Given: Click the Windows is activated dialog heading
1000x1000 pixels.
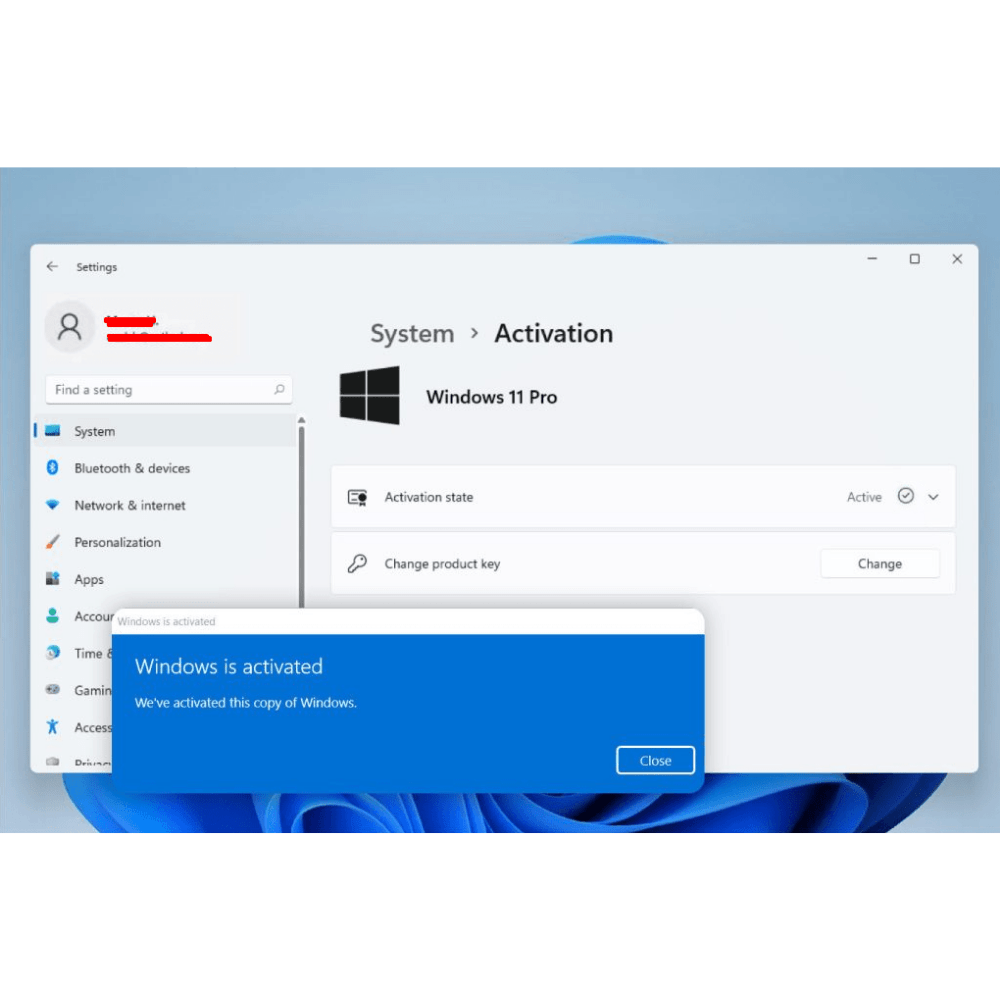Looking at the screenshot, I should (228, 666).
